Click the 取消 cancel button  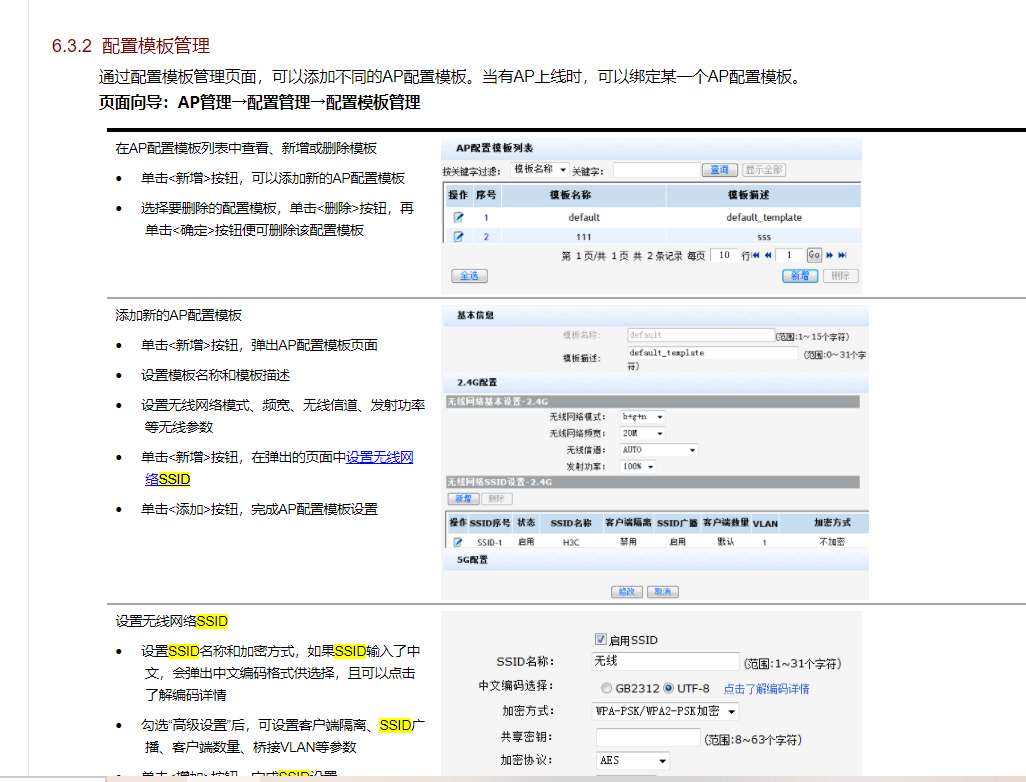coord(663,592)
